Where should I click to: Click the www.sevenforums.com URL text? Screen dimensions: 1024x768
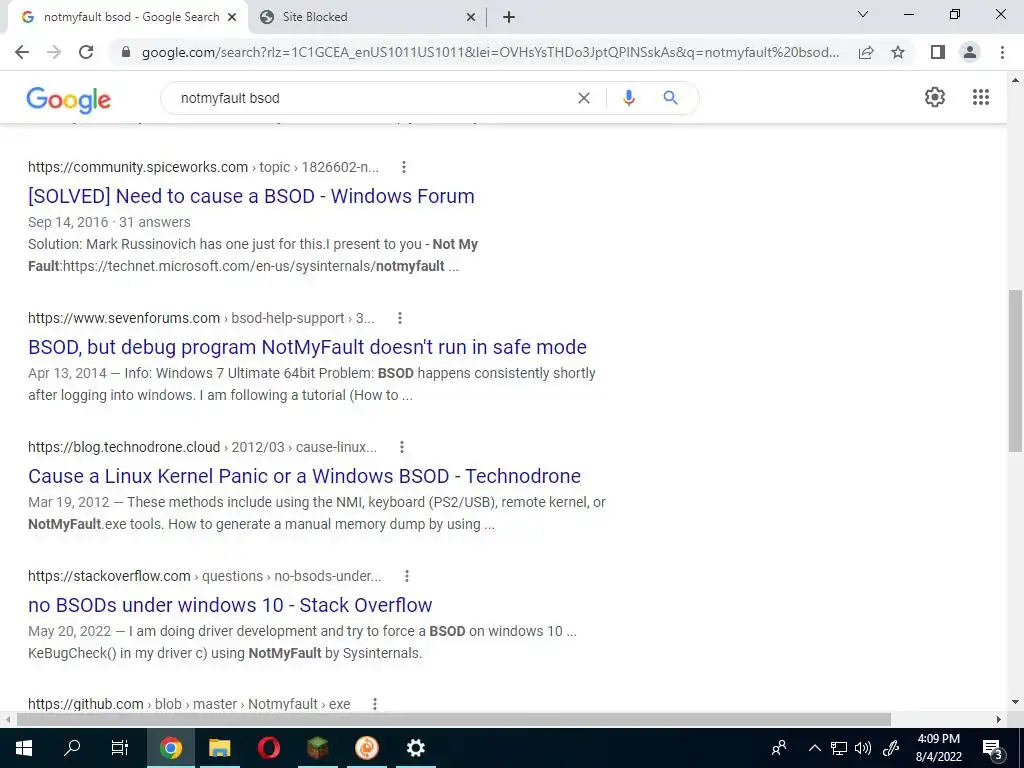click(x=124, y=318)
